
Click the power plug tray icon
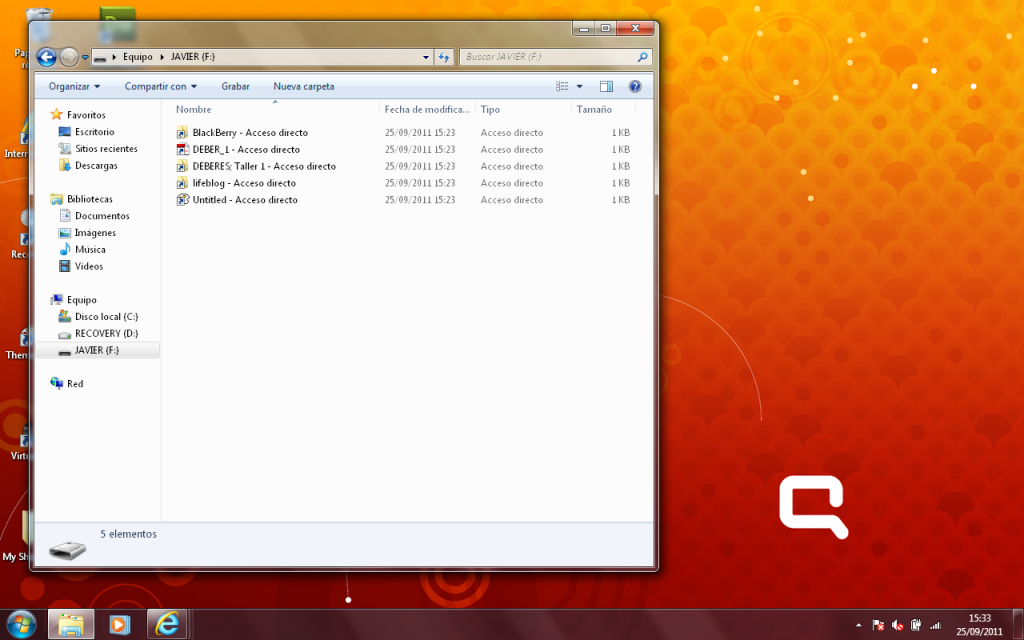[x=916, y=626]
